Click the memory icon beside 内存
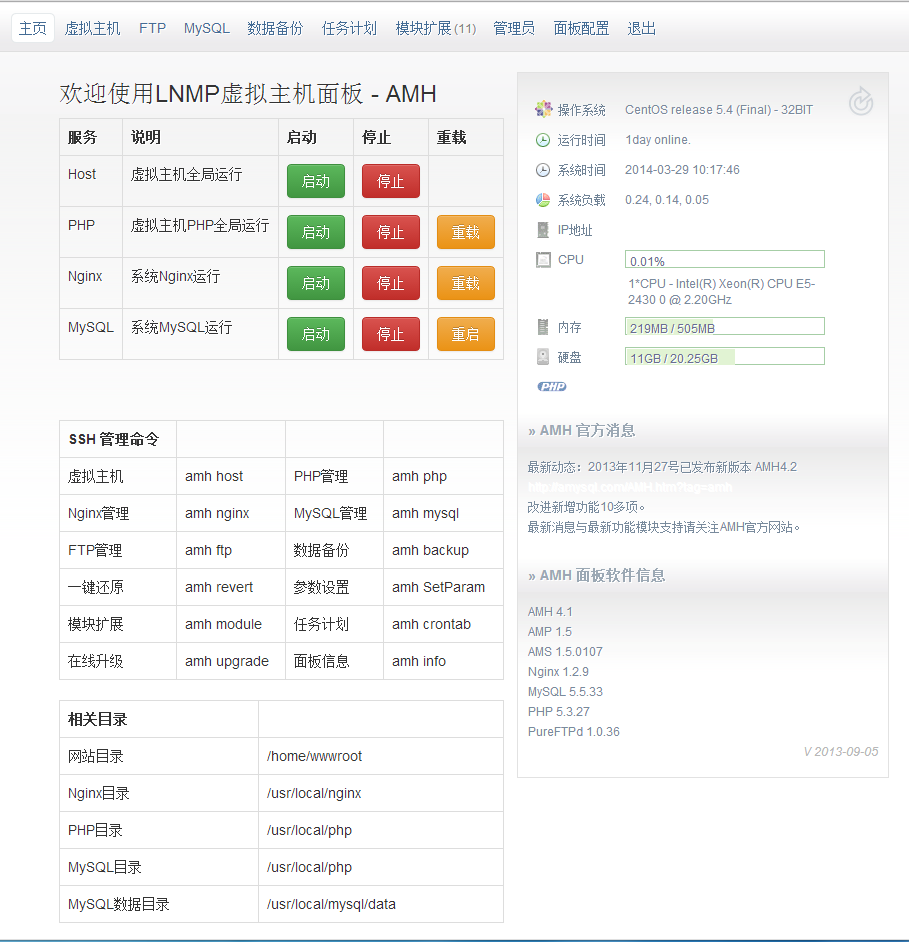 coord(543,327)
